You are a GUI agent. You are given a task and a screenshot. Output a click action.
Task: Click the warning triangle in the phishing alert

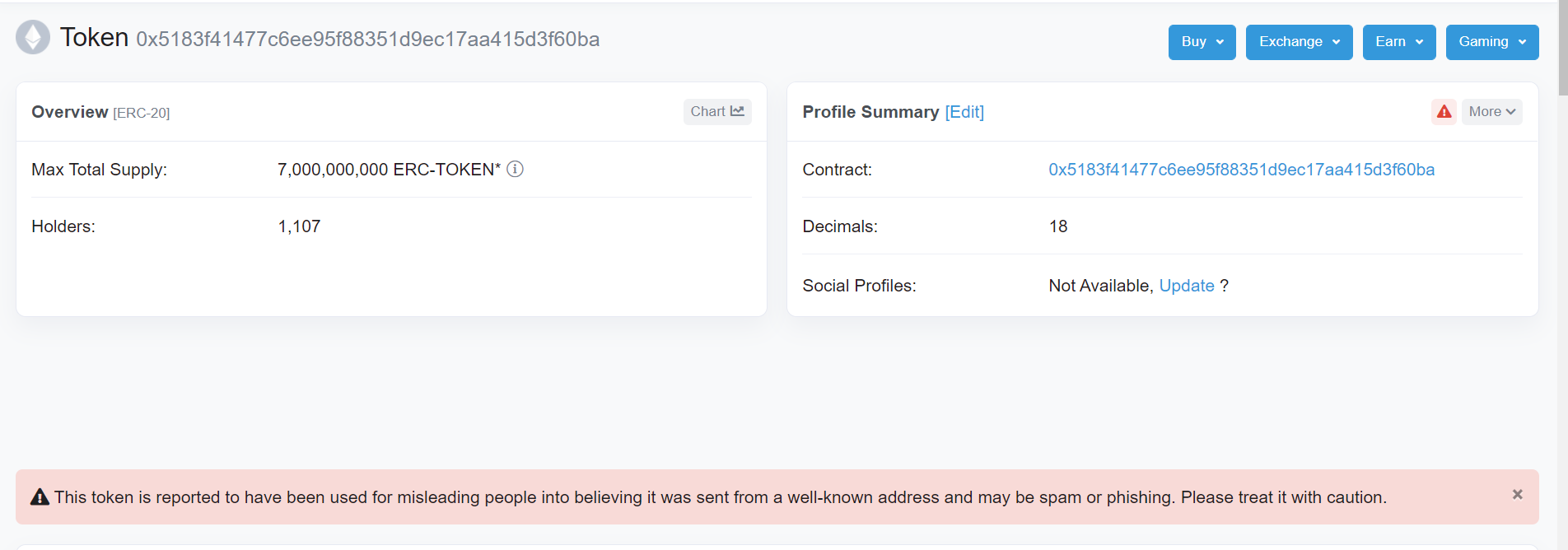pos(40,497)
